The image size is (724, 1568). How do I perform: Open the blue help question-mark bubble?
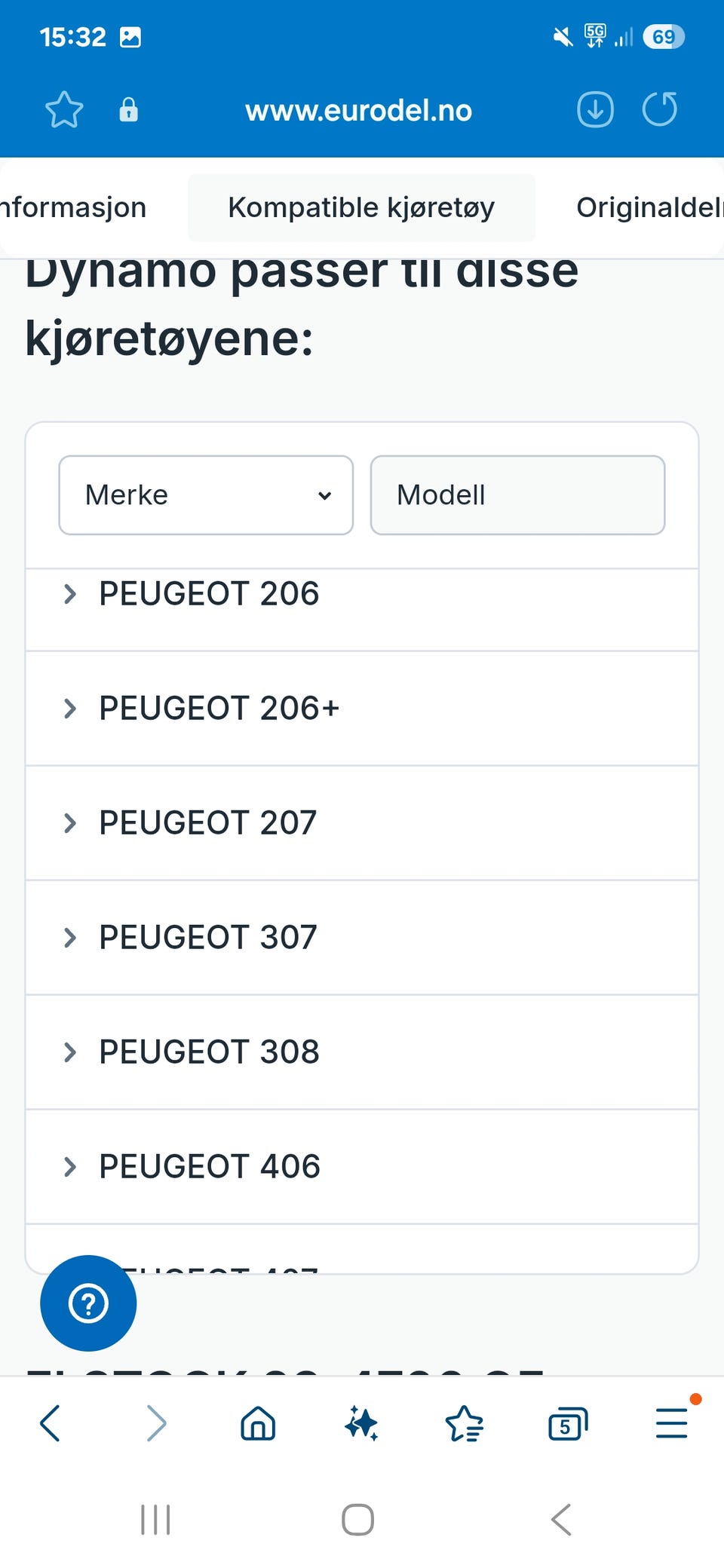coord(88,1303)
